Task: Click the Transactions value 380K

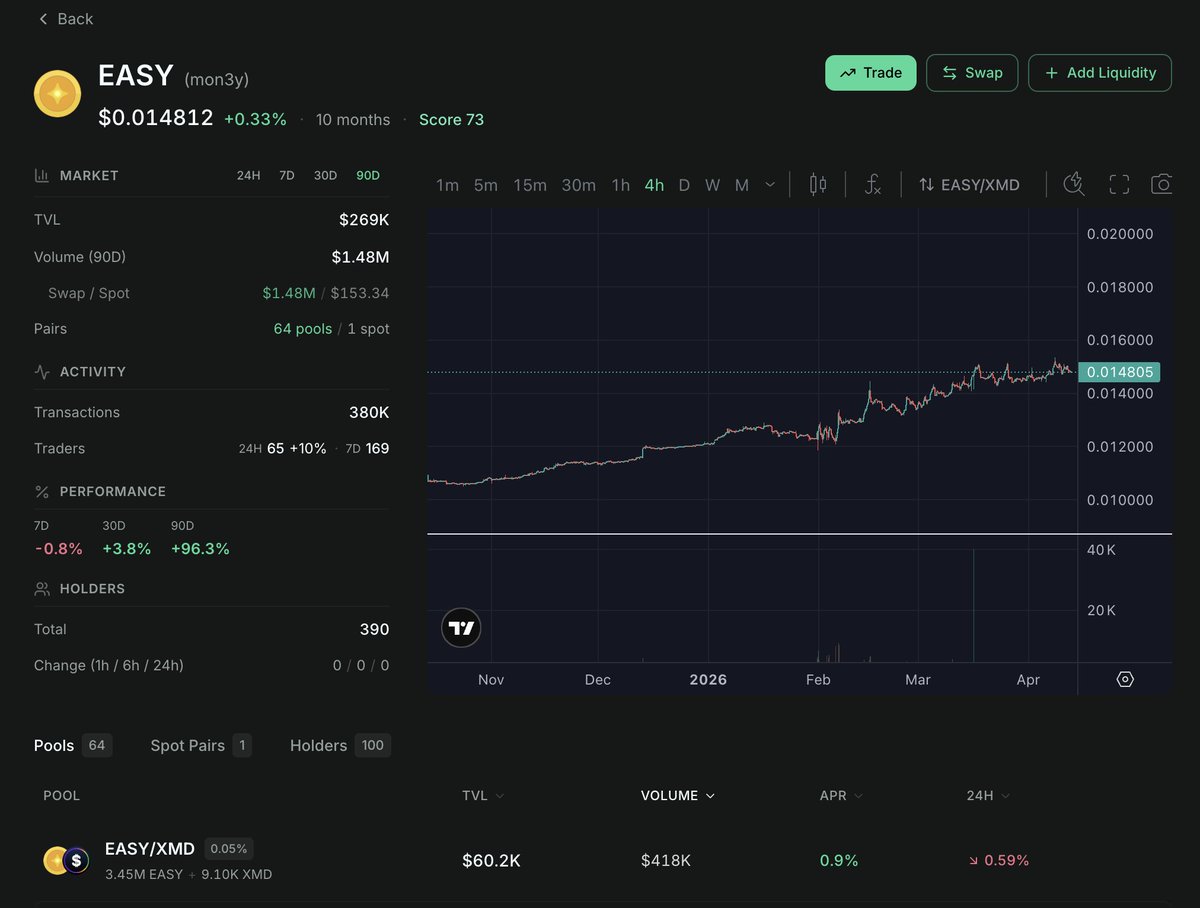Action: tap(368, 412)
